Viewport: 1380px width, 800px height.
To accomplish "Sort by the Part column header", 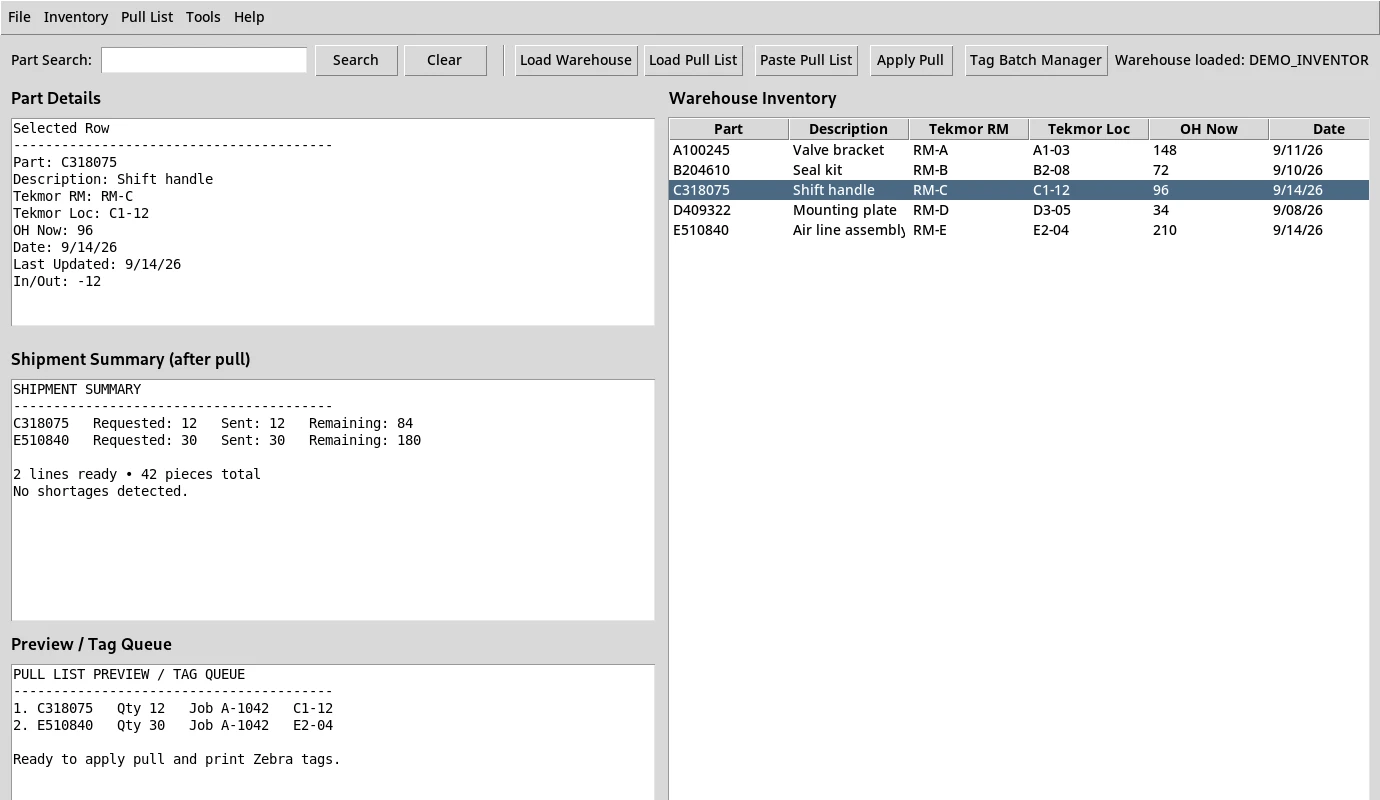I will (x=729, y=129).
